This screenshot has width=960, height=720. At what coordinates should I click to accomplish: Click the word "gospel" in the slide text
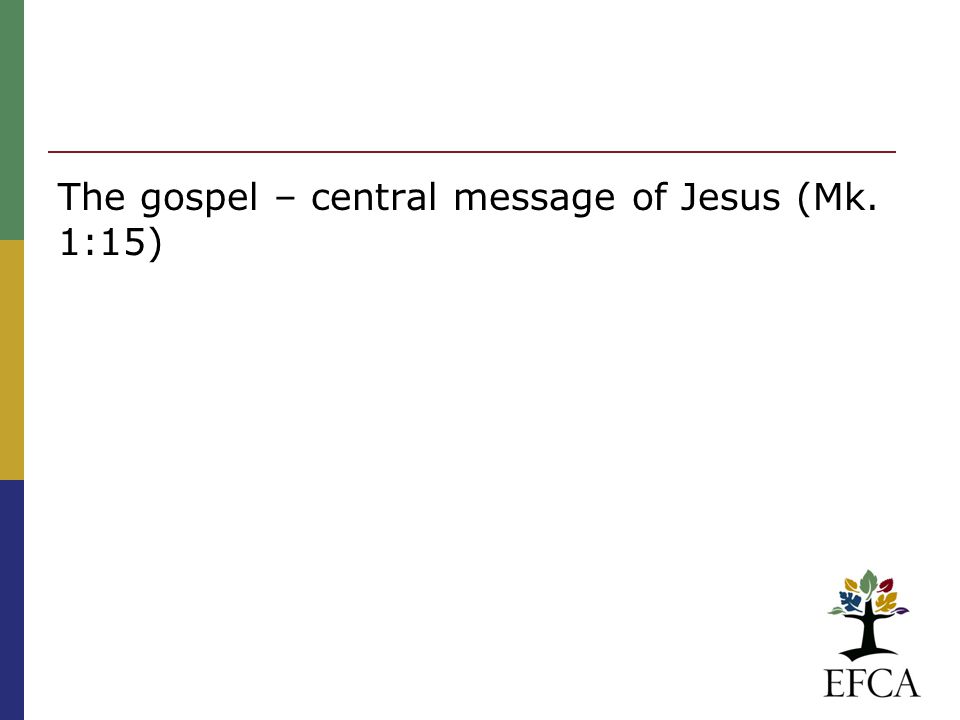pos(199,199)
